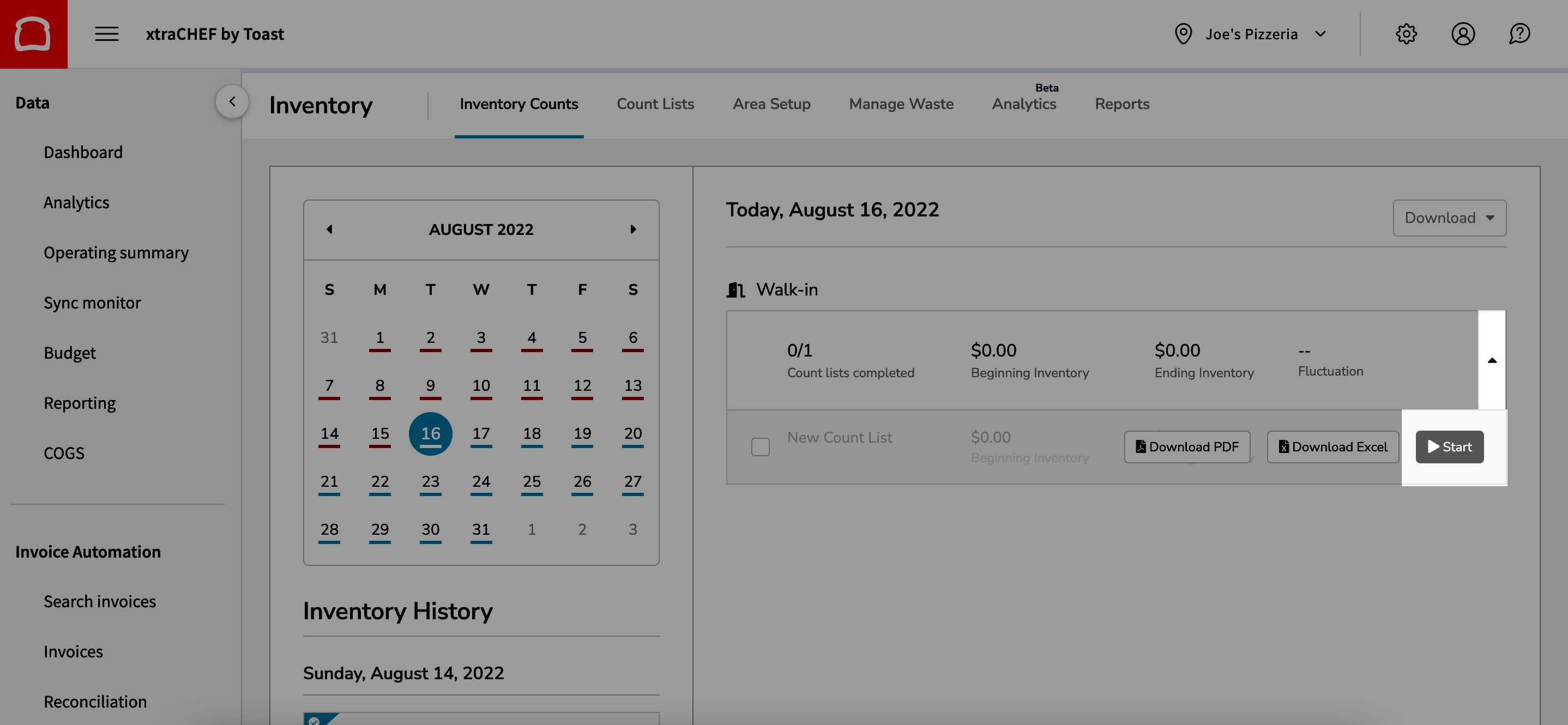Open the Manage Waste tab
This screenshot has width=1568, height=725.
tap(901, 104)
